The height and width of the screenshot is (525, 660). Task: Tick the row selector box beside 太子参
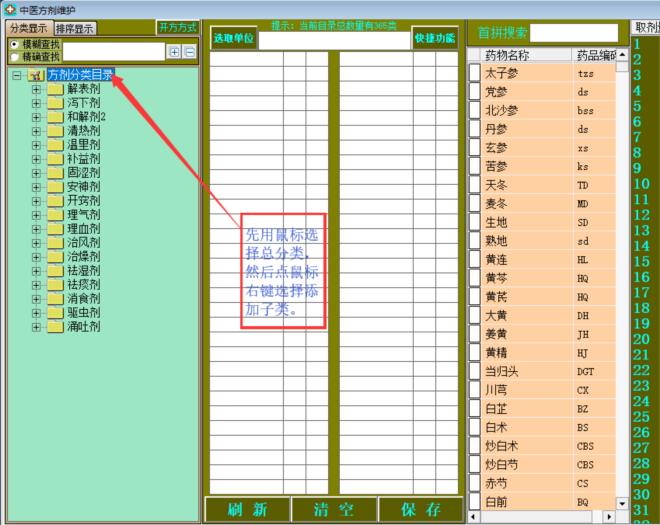tap(474, 73)
